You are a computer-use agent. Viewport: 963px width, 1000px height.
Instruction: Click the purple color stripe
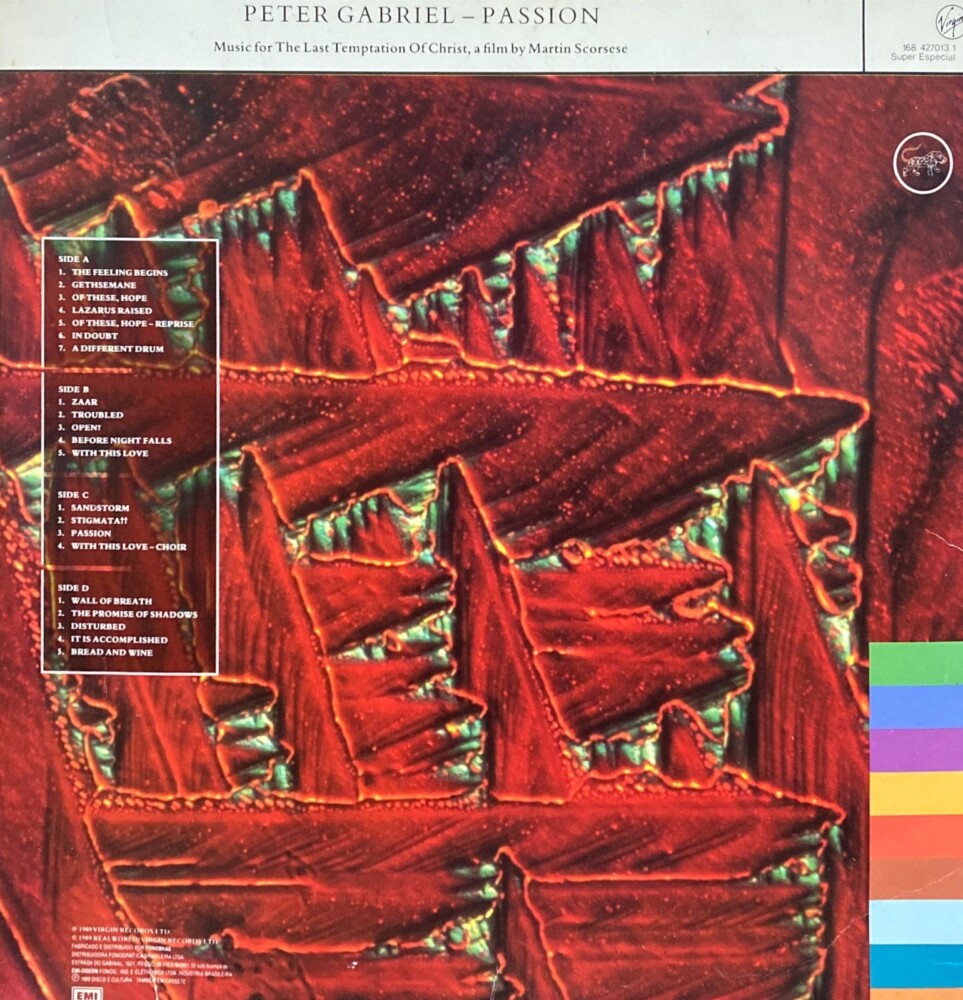point(916,750)
